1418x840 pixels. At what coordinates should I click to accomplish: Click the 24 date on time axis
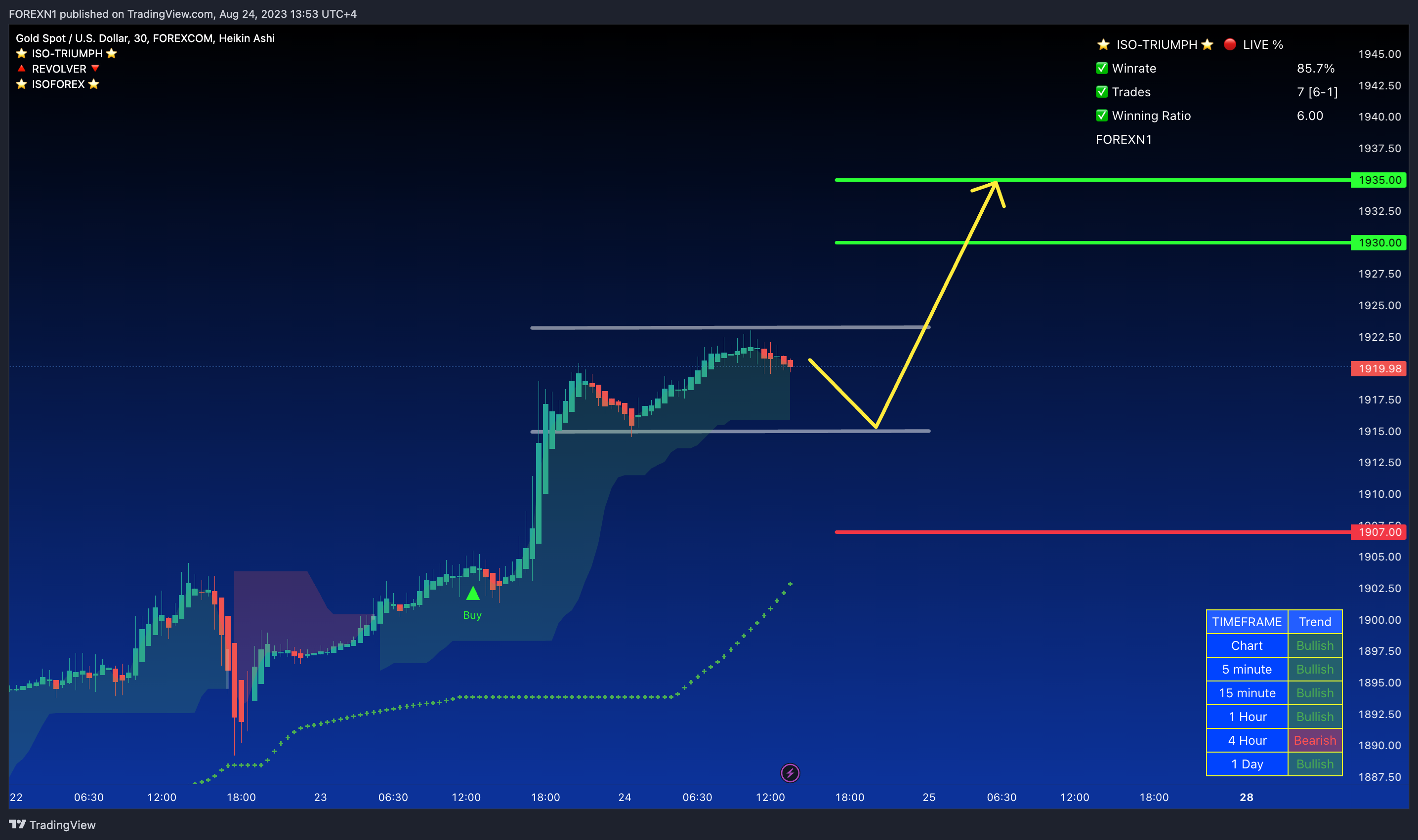coord(625,797)
